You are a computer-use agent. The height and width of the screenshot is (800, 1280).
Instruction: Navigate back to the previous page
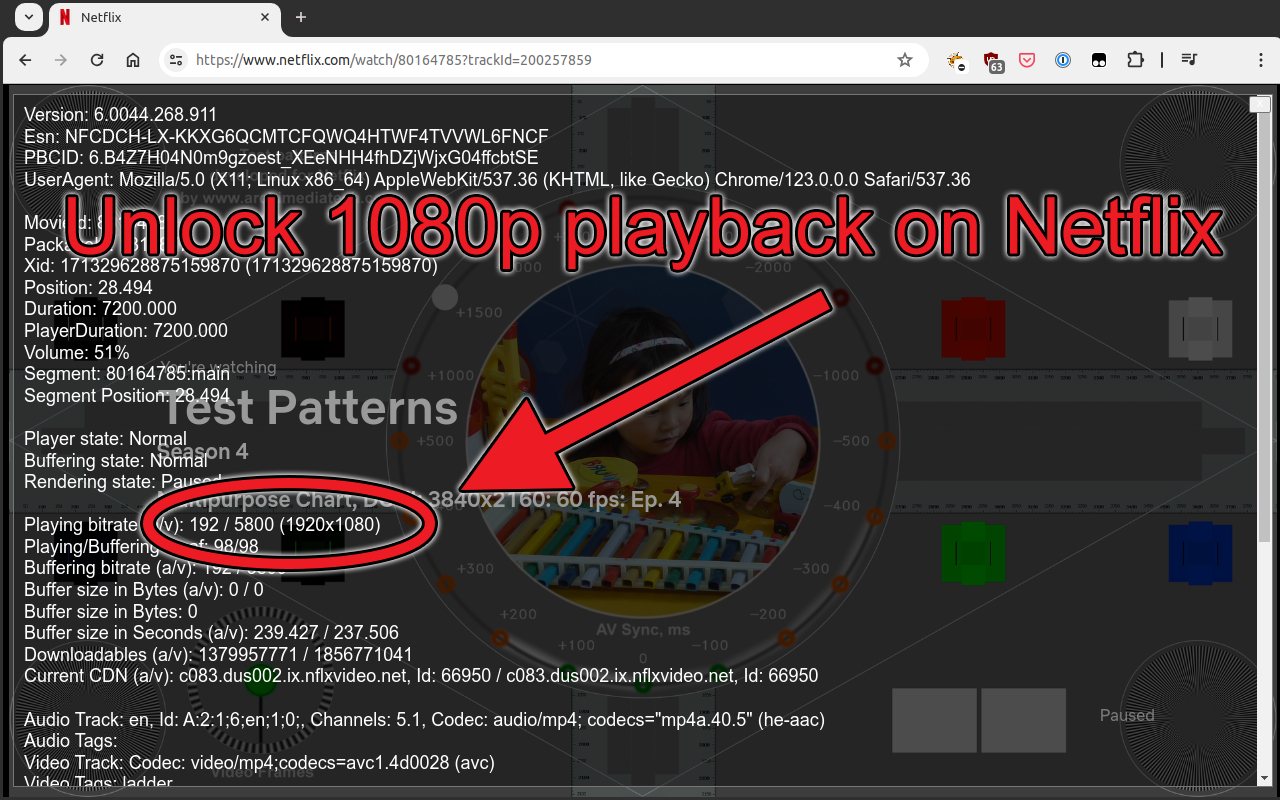(26, 60)
